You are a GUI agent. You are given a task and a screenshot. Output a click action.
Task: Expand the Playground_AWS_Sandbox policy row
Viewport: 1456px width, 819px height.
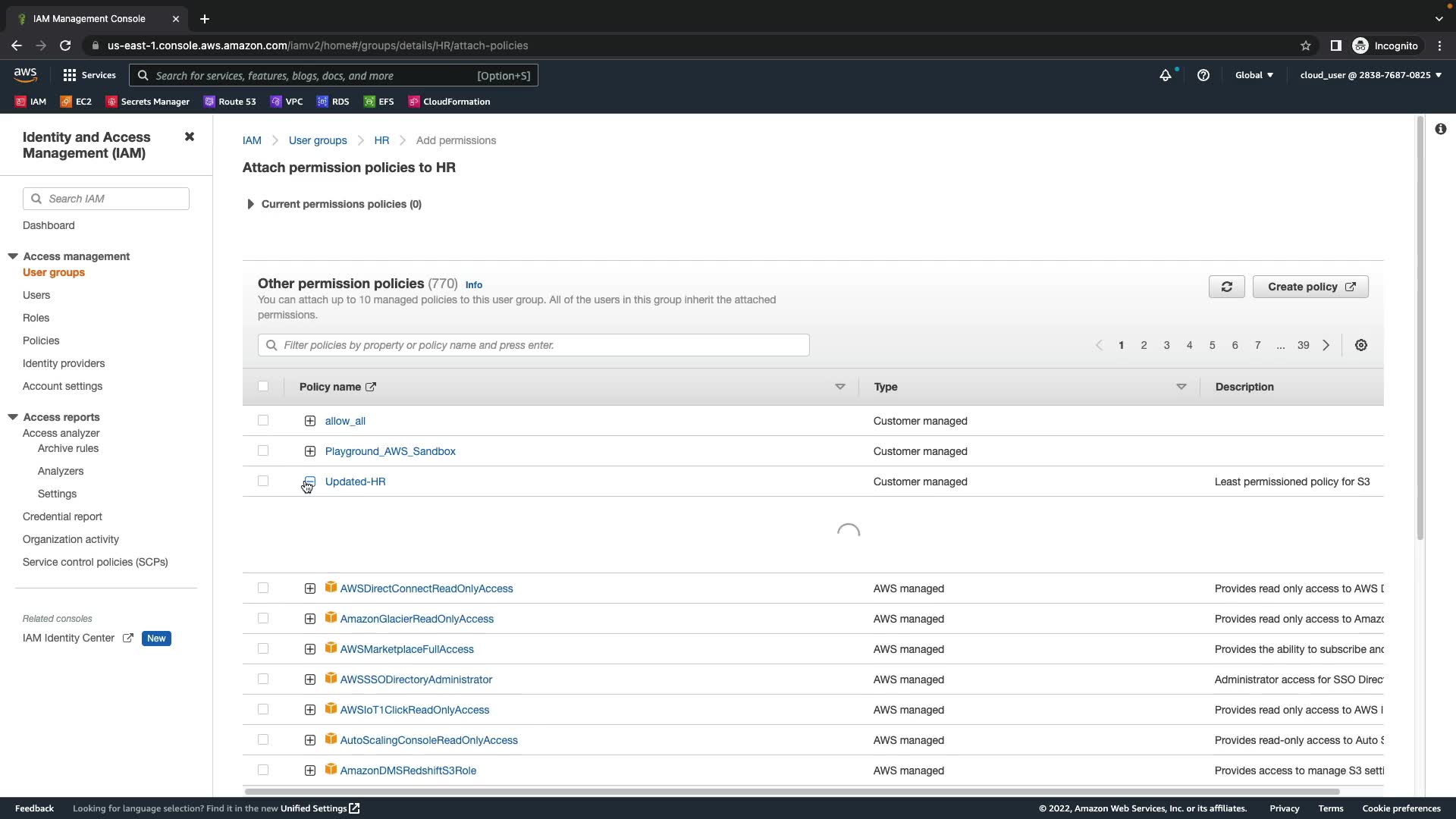310,451
